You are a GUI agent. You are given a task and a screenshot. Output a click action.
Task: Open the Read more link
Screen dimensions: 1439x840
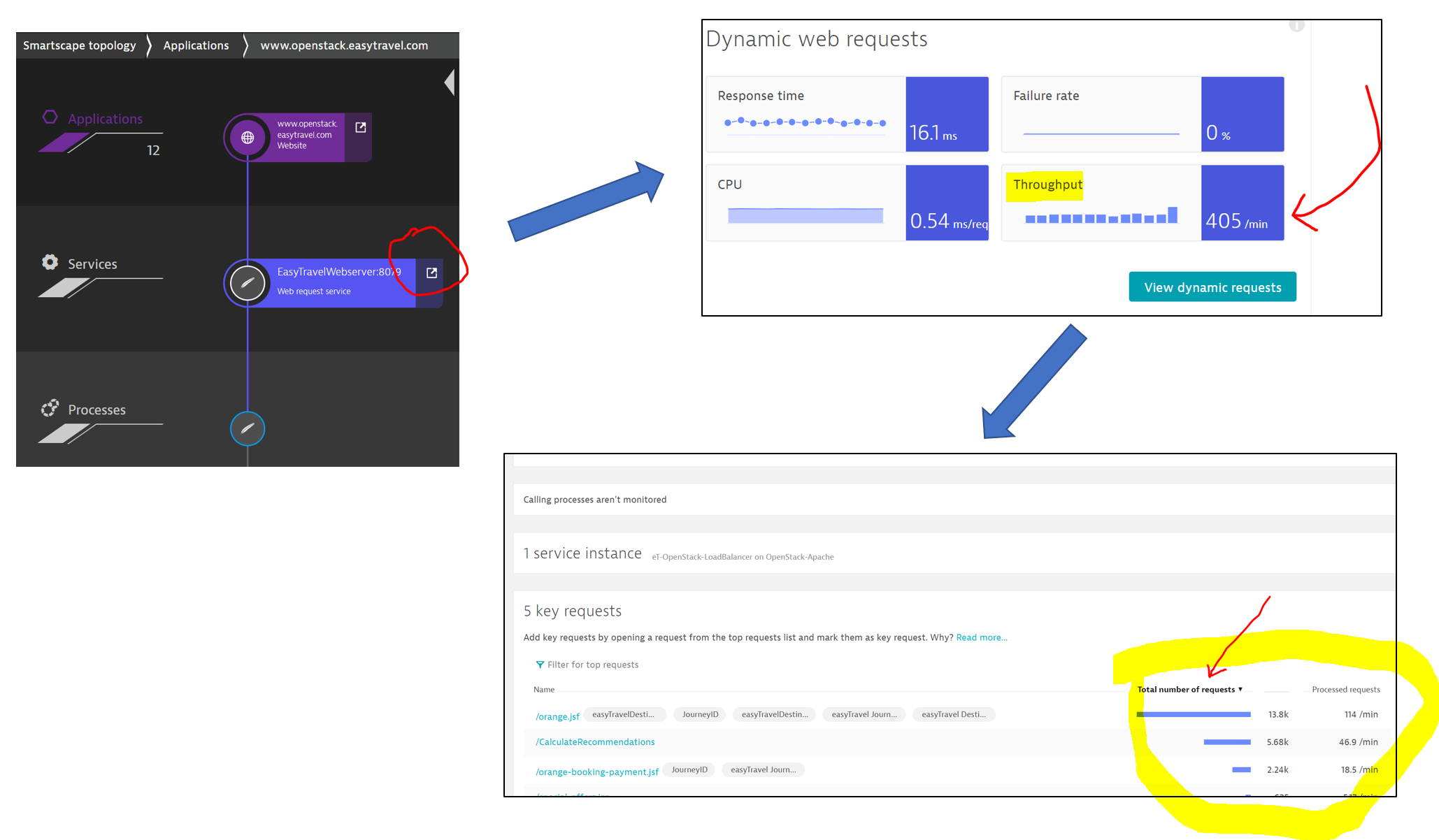[981, 637]
